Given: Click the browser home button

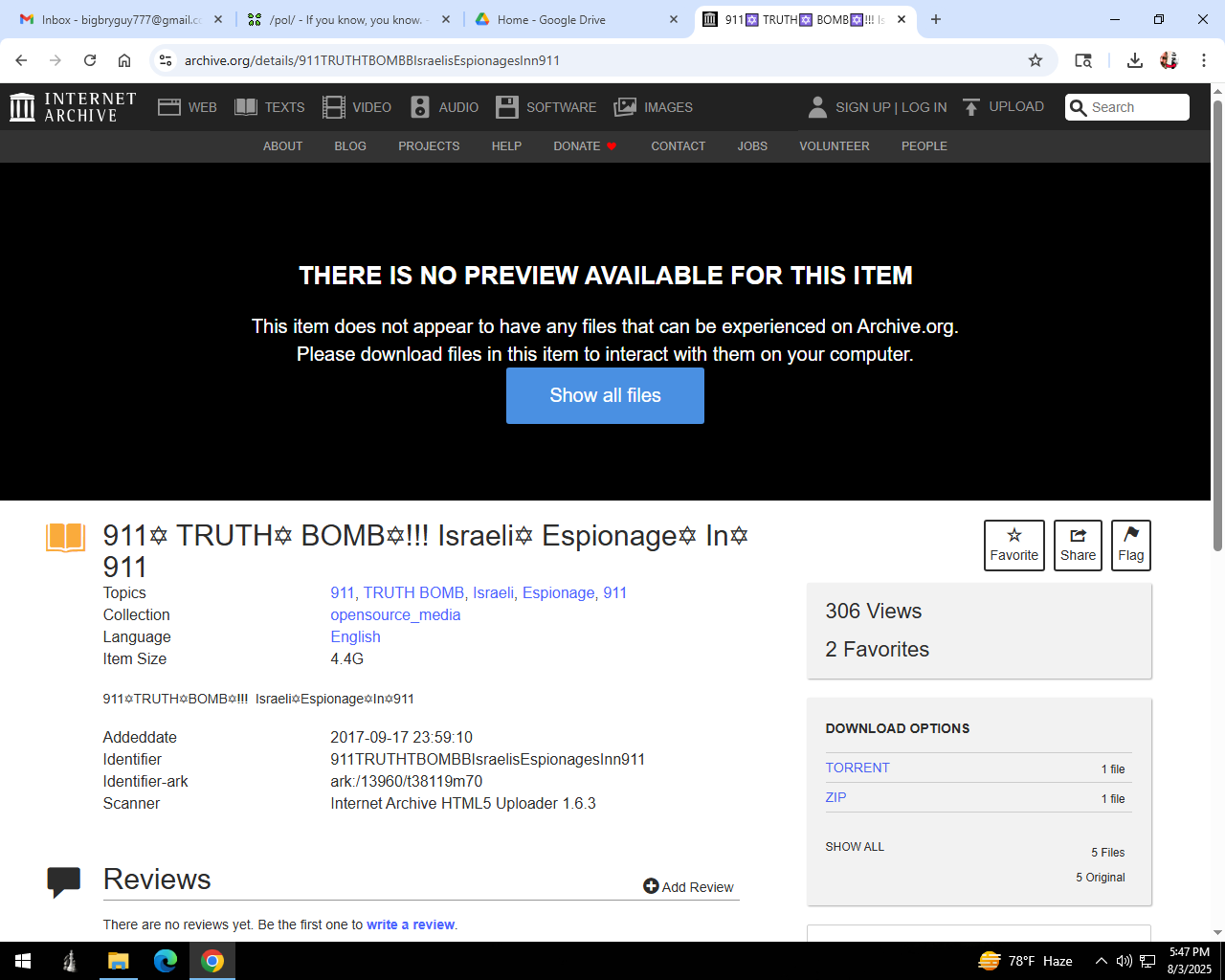Looking at the screenshot, I should tap(124, 60).
